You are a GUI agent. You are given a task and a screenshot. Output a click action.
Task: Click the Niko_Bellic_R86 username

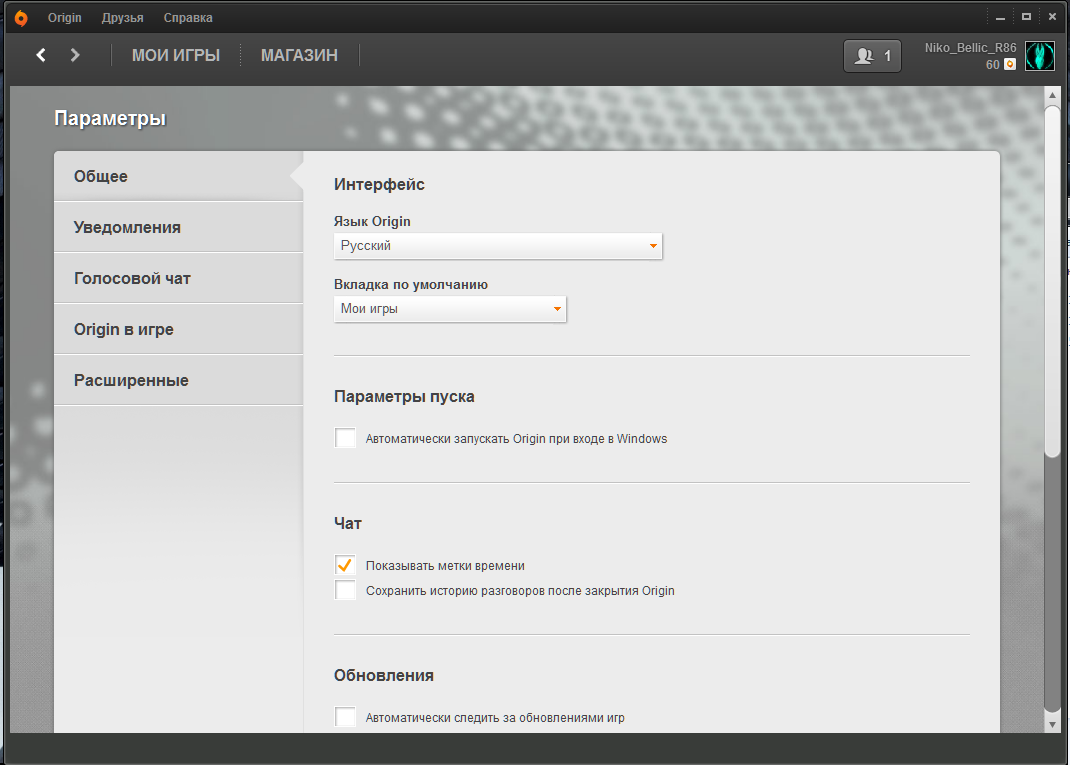click(x=970, y=48)
